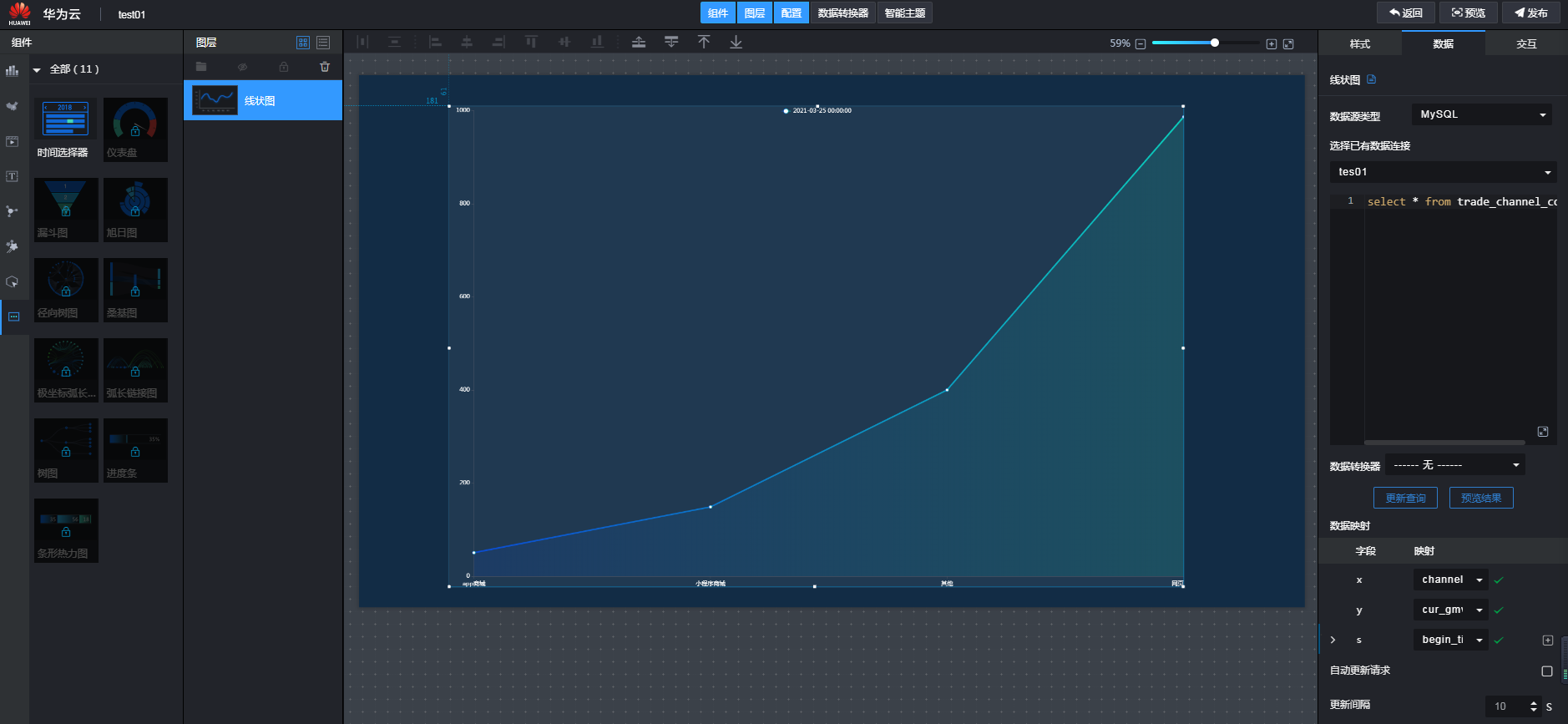1568x724 pixels.
Task: Click the SQL editor horizontal scrollbar
Action: click(1444, 443)
